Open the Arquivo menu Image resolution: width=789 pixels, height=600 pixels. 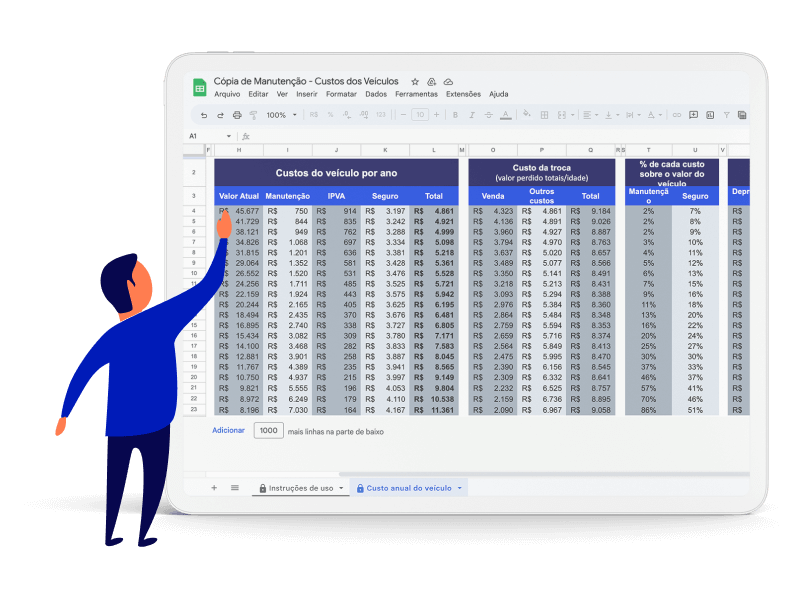pyautogui.click(x=227, y=94)
